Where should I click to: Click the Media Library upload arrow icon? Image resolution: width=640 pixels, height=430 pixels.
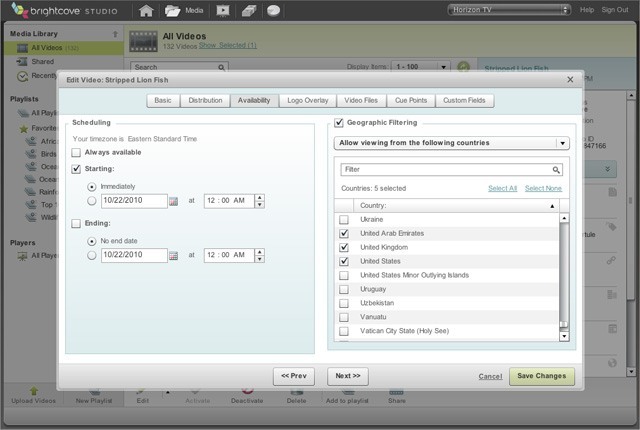click(115, 34)
